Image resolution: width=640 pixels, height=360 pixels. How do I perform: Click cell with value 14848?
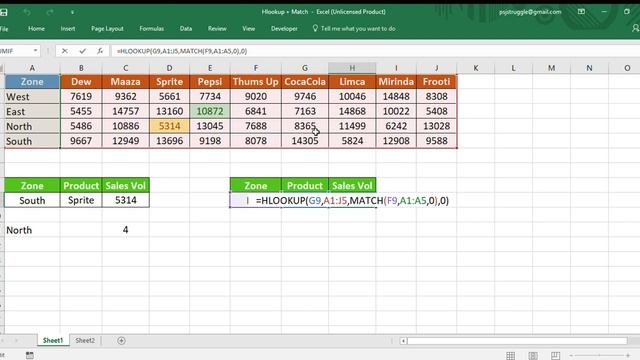point(396,96)
